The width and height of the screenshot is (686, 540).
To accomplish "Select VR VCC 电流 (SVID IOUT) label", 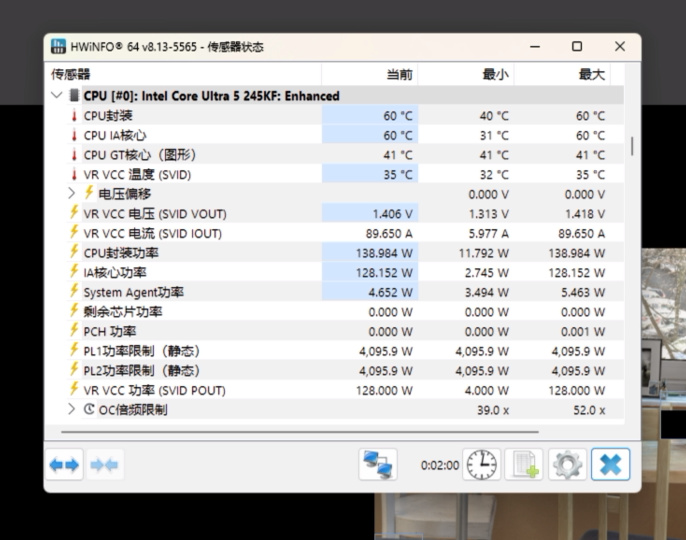I will [x=153, y=234].
